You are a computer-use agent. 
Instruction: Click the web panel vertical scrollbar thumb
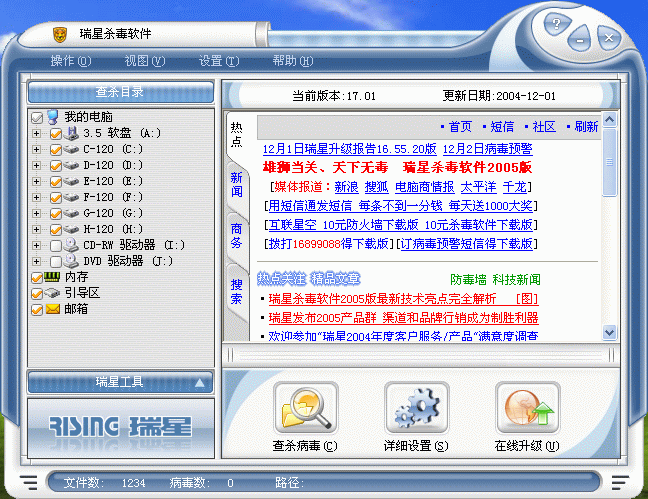click(610, 162)
